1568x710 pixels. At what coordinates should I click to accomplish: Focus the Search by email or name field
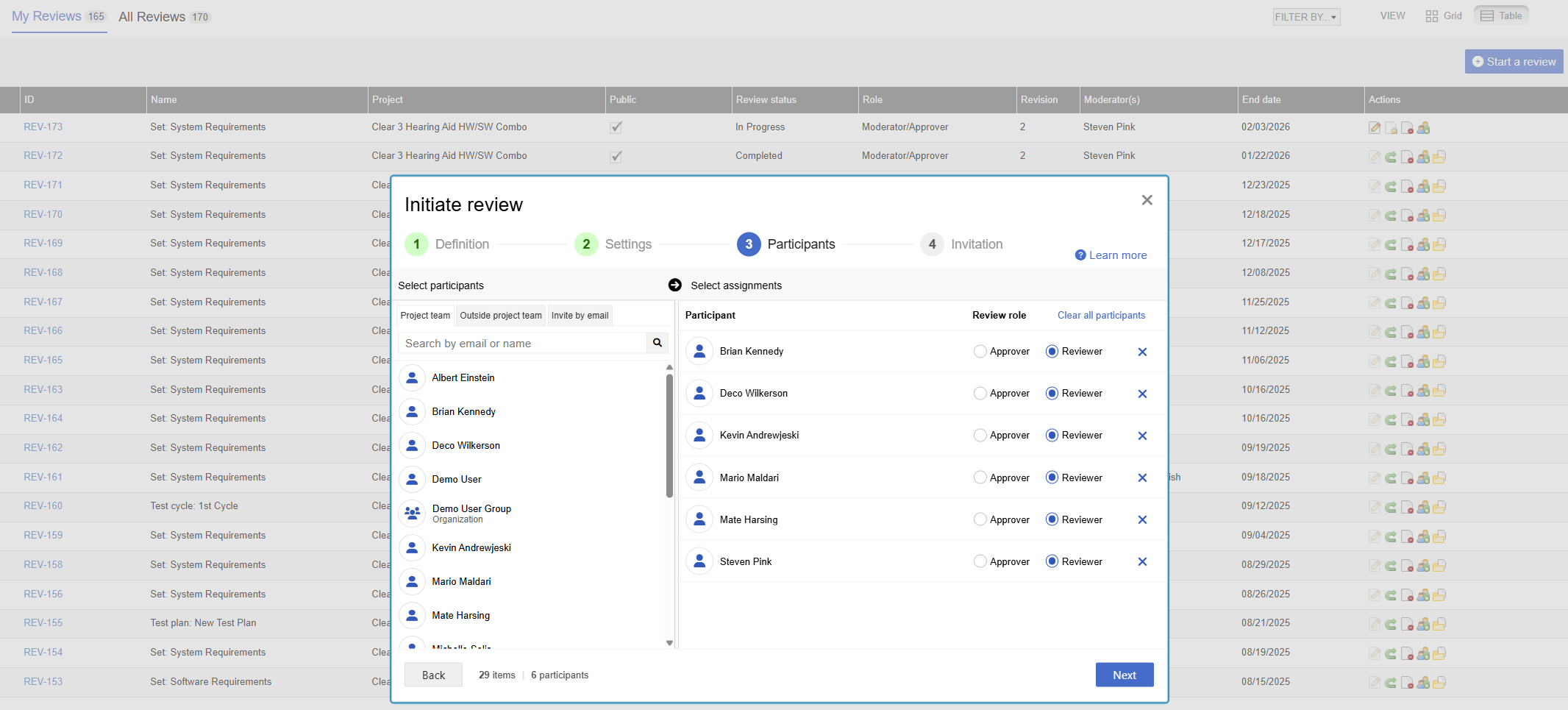522,343
